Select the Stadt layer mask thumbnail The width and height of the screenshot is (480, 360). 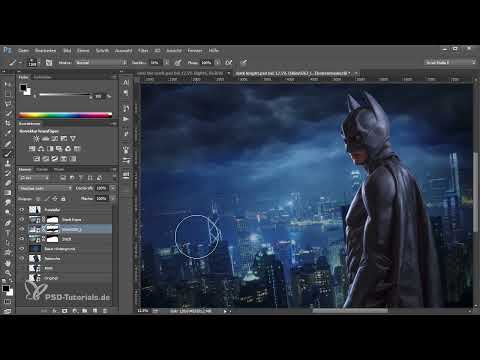[52, 239]
